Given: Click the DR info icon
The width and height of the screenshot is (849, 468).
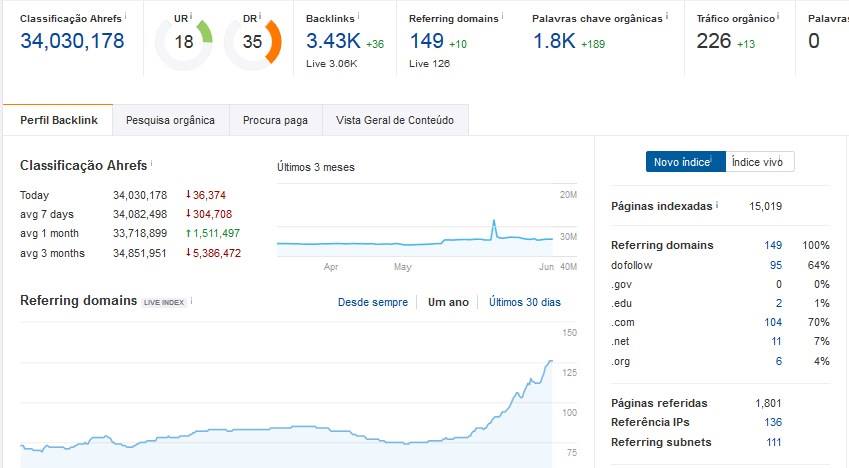Looking at the screenshot, I should click(260, 16).
